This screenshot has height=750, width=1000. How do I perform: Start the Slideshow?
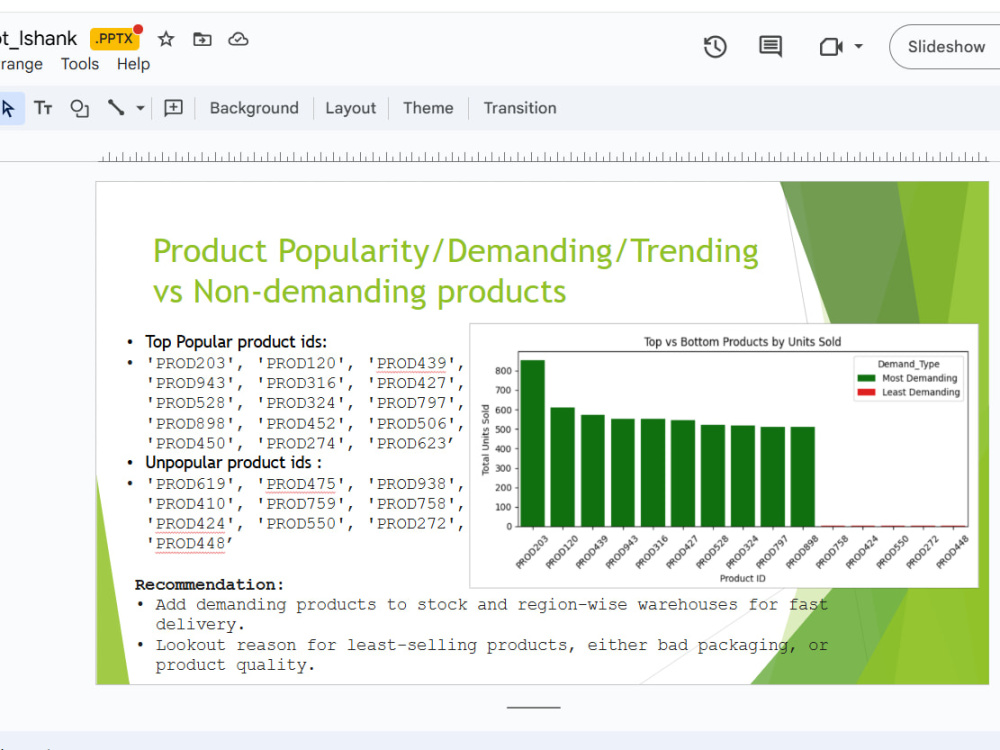coord(946,47)
